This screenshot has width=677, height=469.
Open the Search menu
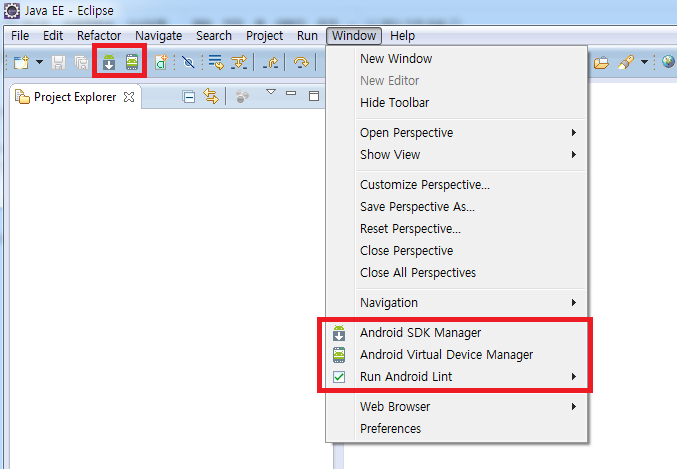coord(214,36)
